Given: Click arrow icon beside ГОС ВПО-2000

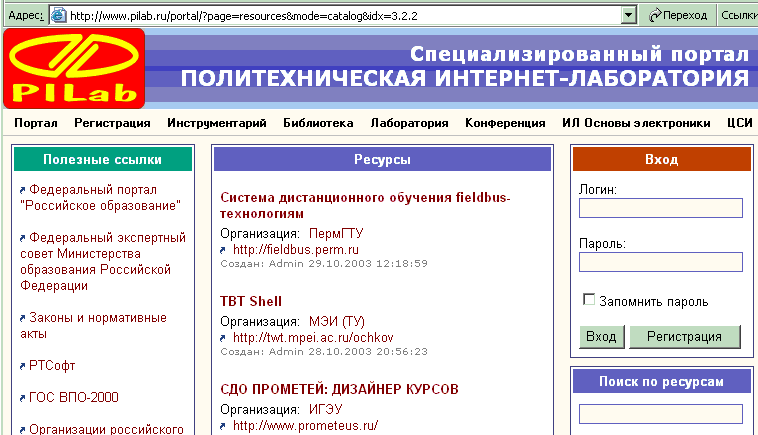Looking at the screenshot, I should click(x=22, y=398).
